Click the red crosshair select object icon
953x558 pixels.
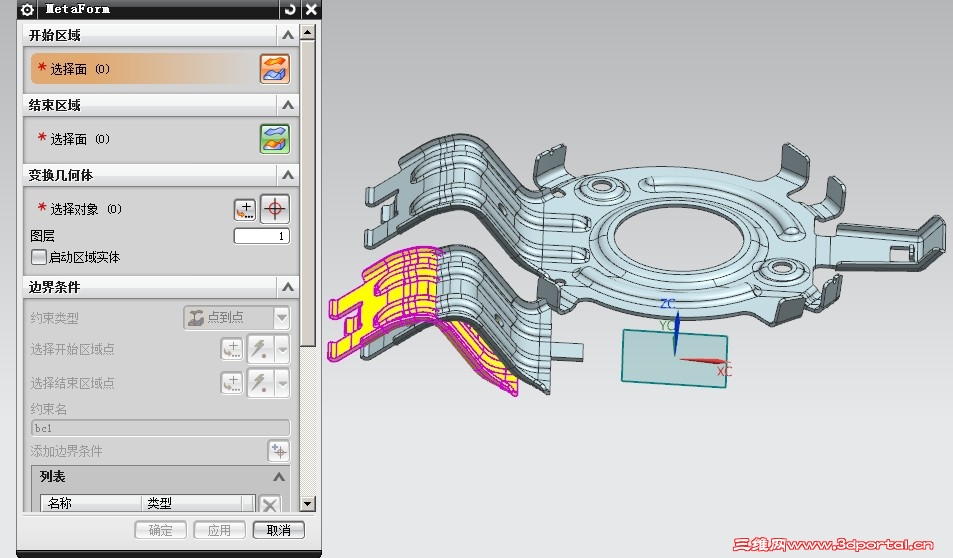[275, 209]
